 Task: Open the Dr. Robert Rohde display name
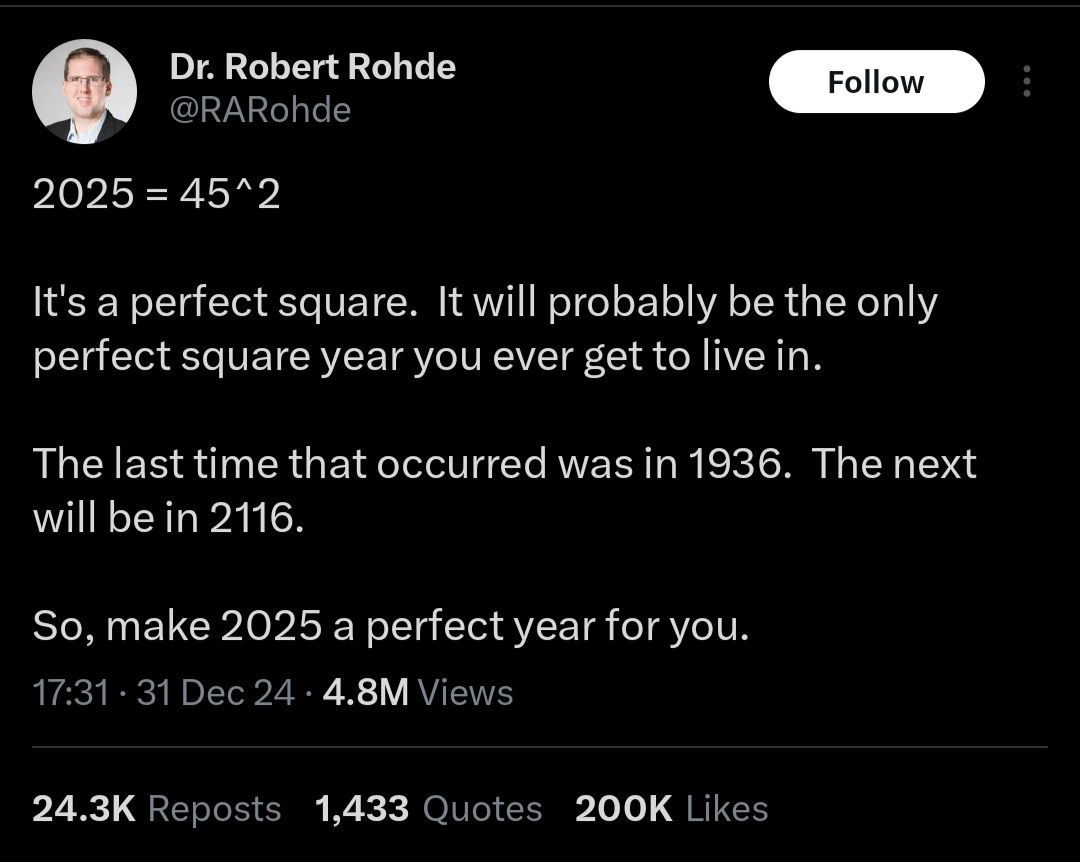[312, 67]
